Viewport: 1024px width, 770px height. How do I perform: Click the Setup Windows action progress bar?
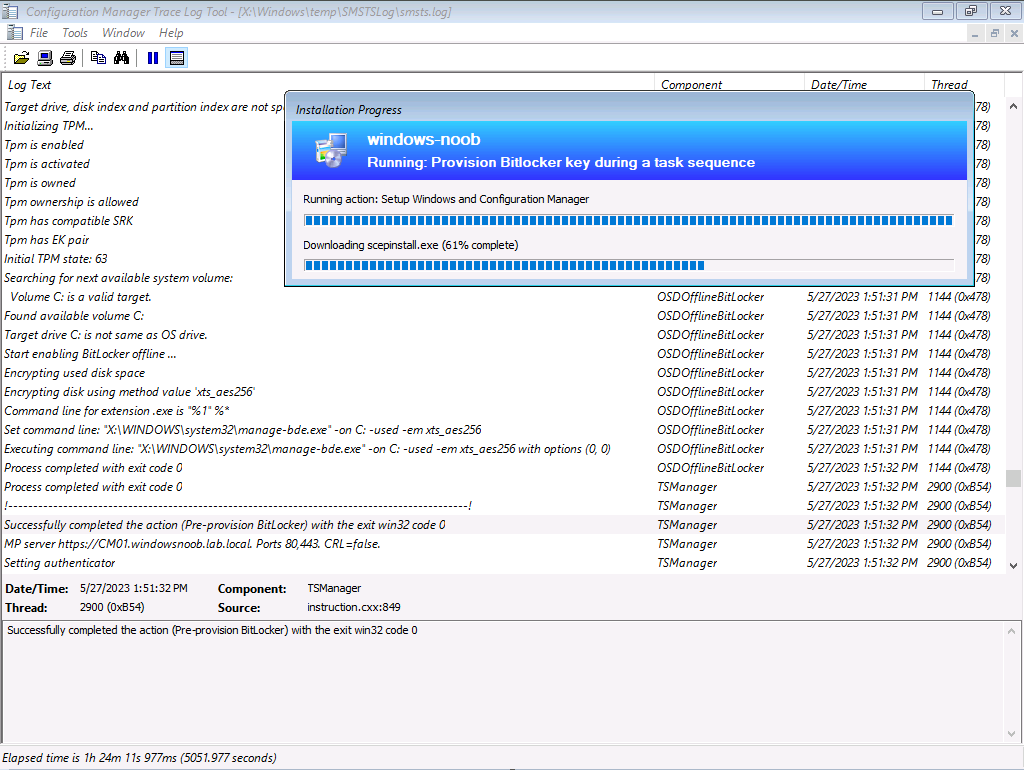[x=628, y=221]
